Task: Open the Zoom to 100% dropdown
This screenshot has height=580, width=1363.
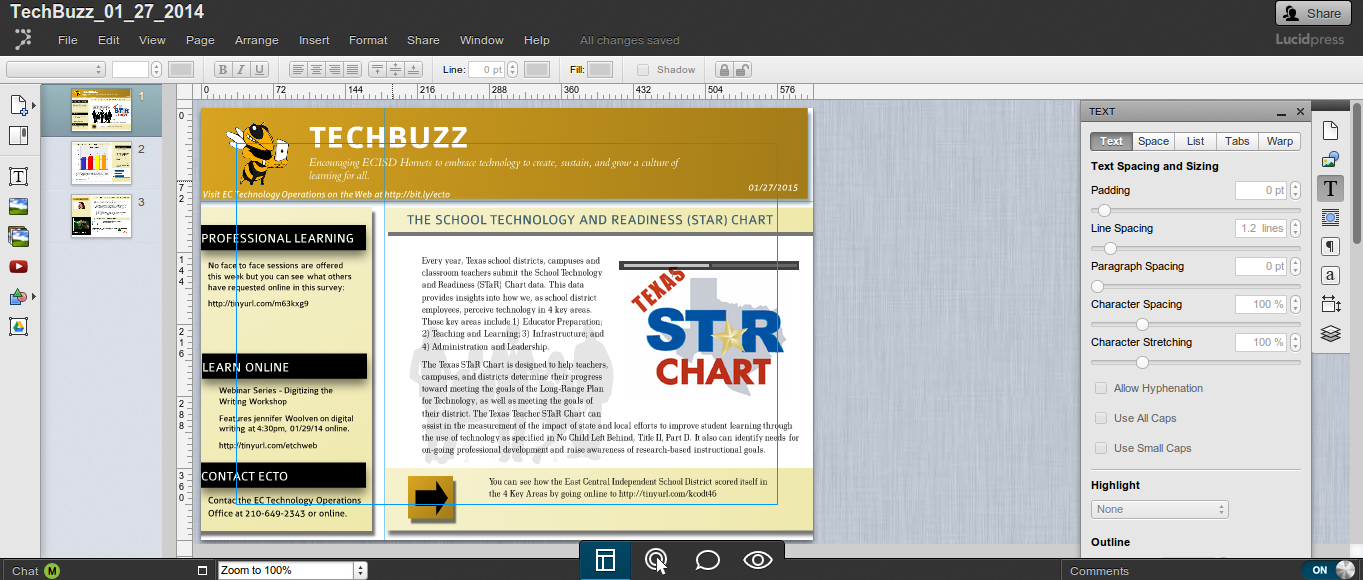Action: point(292,570)
